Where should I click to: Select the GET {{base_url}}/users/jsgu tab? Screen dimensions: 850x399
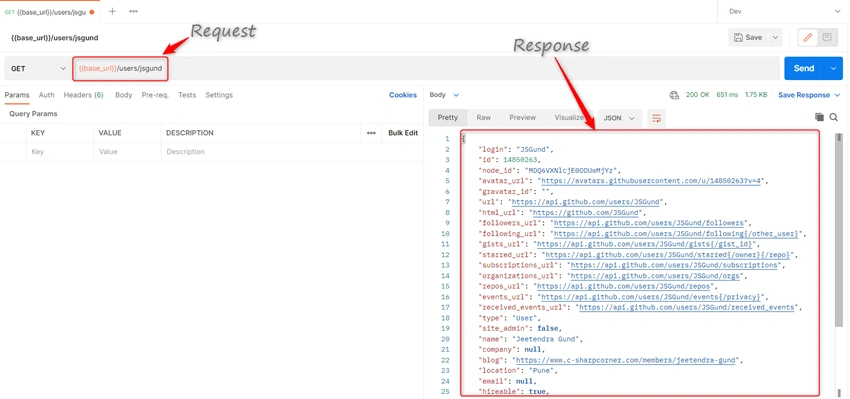49,11
